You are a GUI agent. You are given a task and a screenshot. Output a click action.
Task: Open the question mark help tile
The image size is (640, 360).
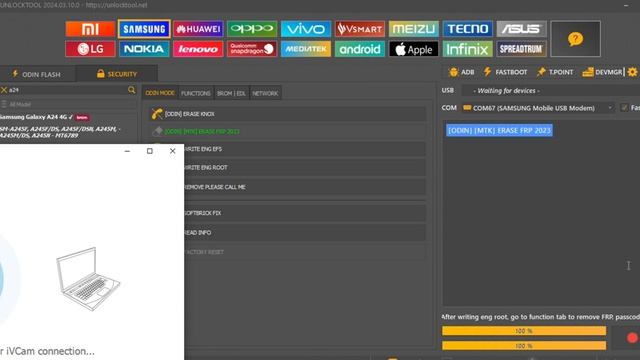(575, 39)
